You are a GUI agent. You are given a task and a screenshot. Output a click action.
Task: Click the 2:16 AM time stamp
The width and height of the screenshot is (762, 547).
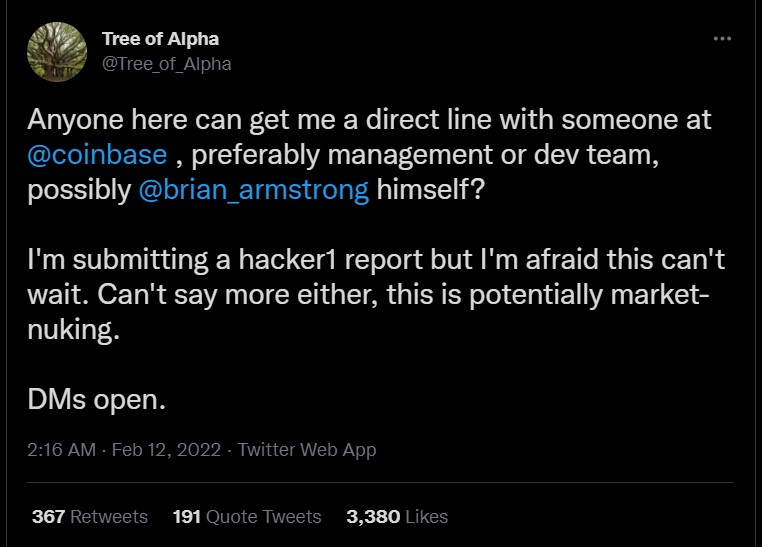pyautogui.click(x=61, y=450)
